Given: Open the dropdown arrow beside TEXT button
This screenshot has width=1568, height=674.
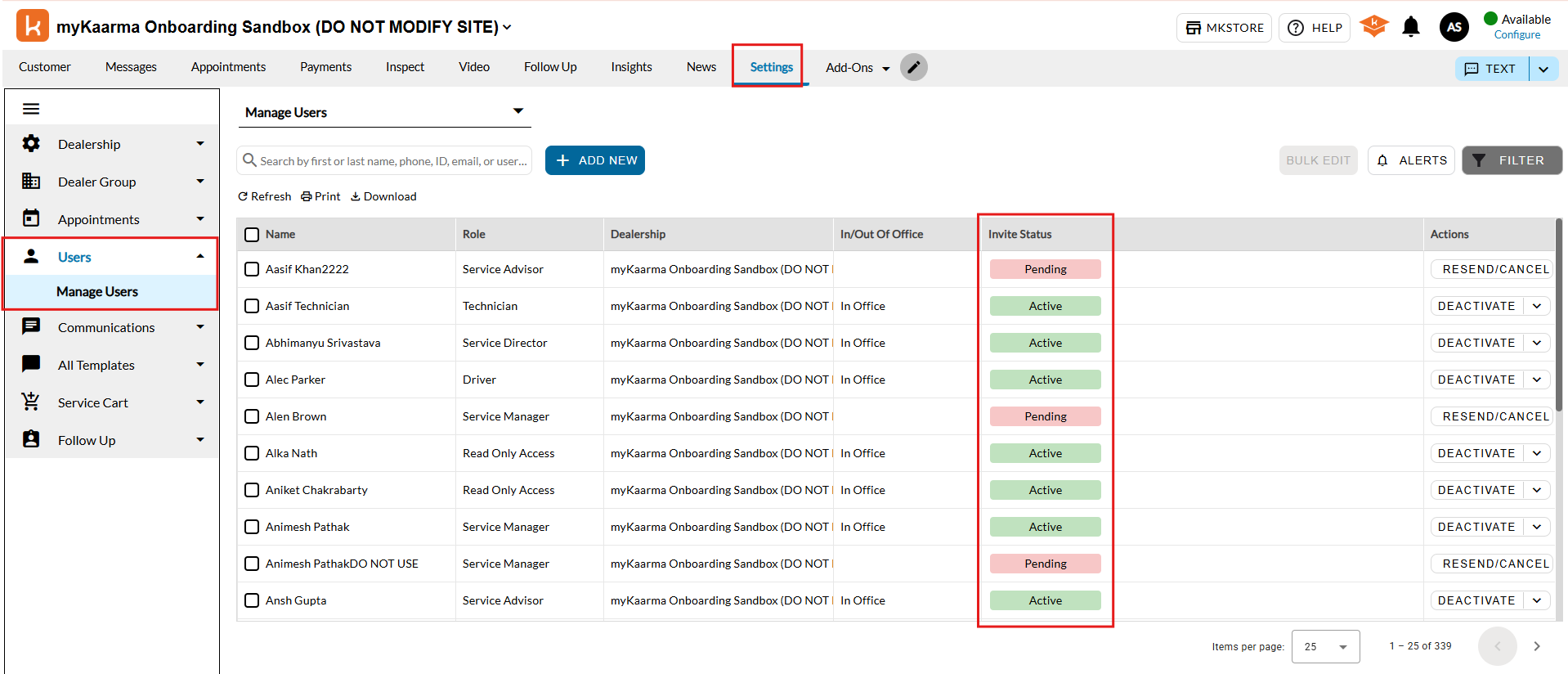Looking at the screenshot, I should pyautogui.click(x=1543, y=69).
